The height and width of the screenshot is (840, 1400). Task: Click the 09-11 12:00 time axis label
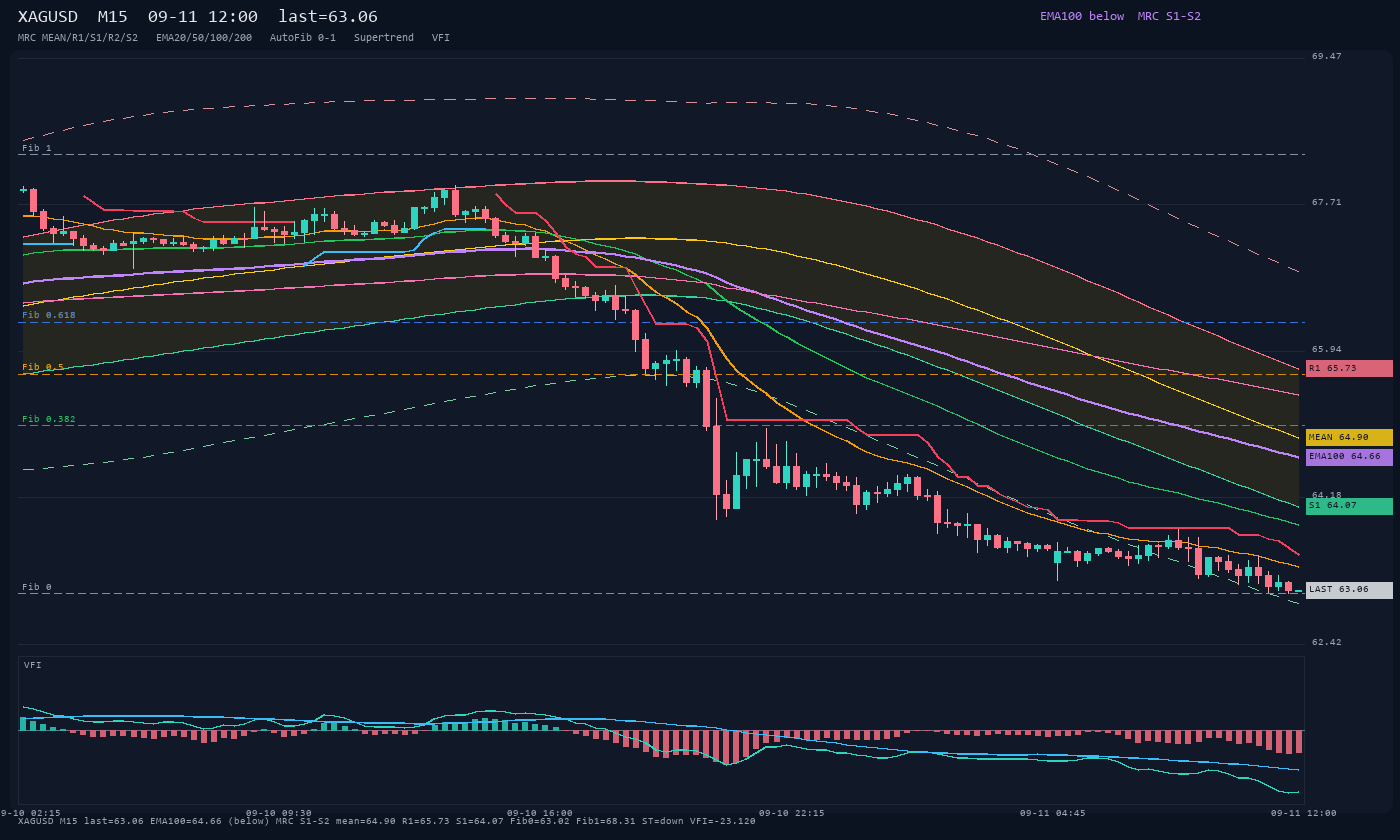click(x=1304, y=813)
